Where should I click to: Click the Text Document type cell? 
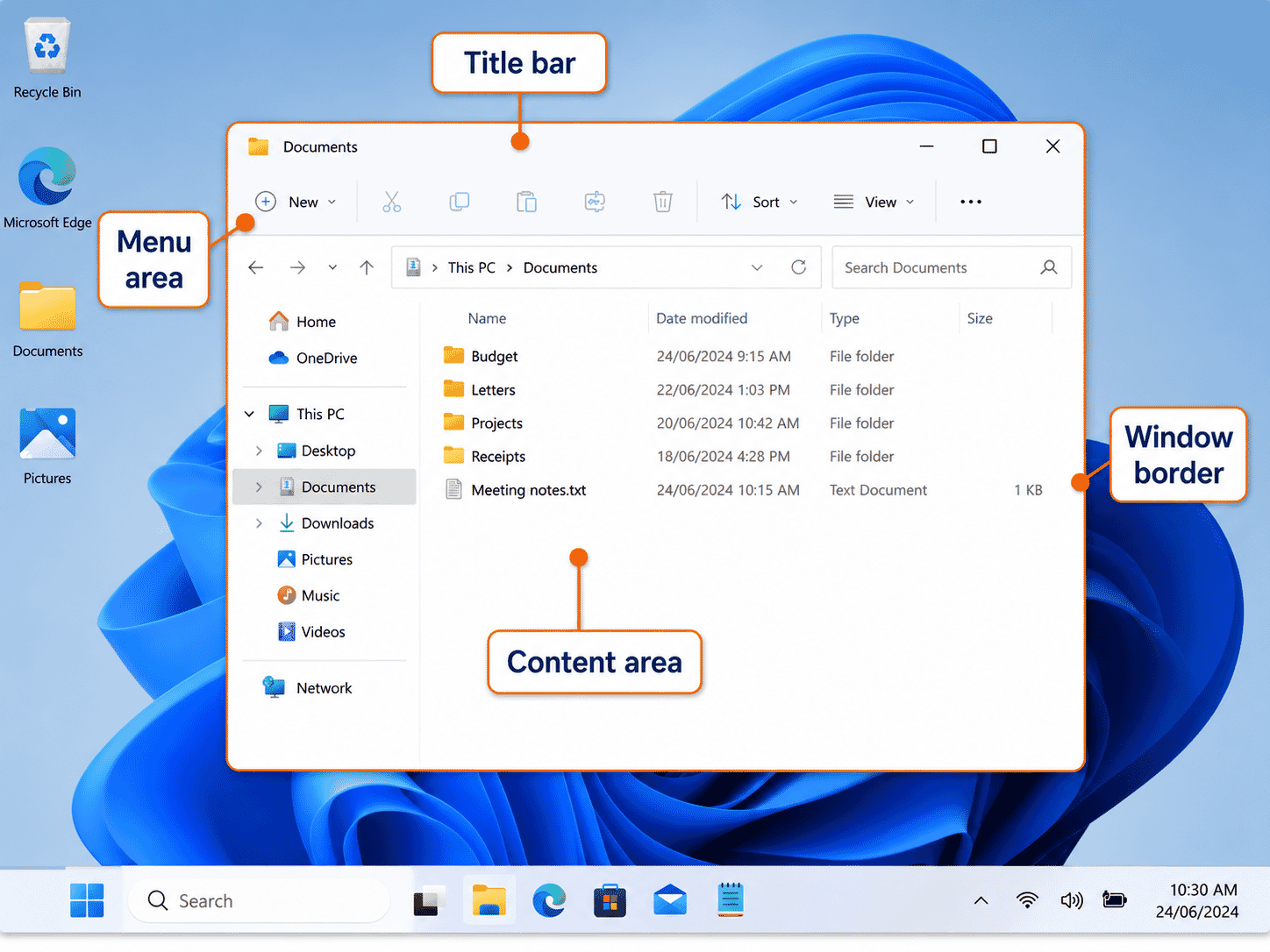878,490
